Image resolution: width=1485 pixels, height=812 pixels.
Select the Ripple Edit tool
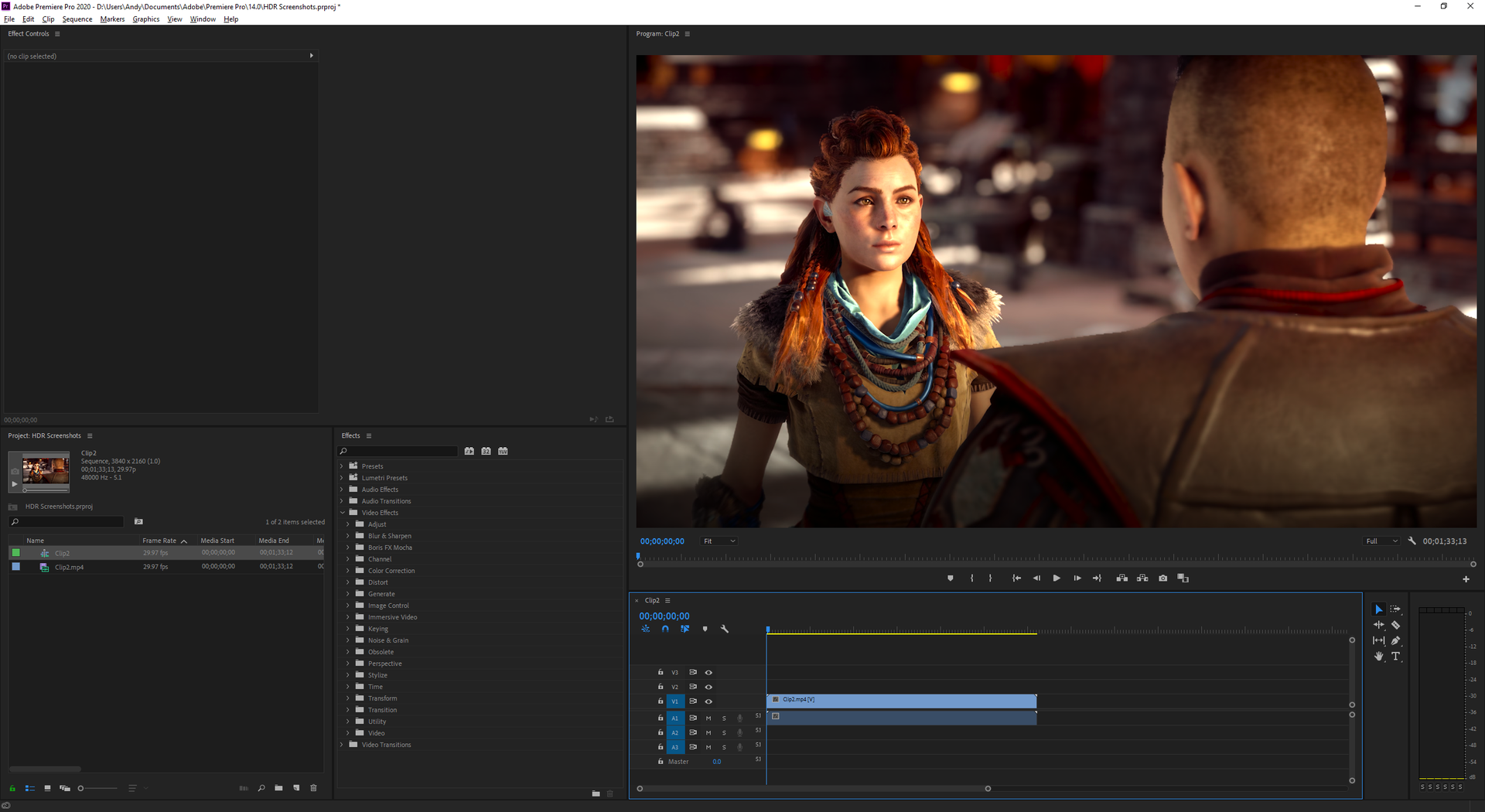[x=1378, y=625]
